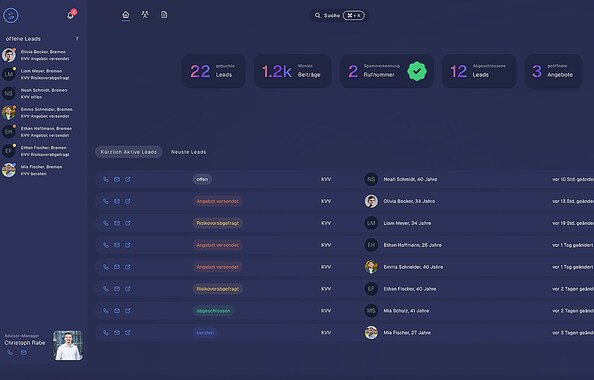Email Ethan Fischer via mail icon
This screenshot has width=594, height=380.
(117, 289)
